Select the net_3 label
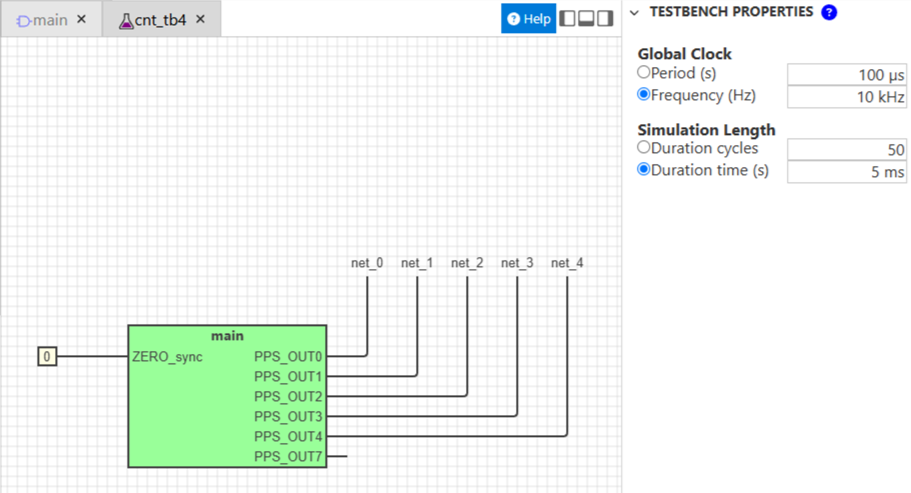Viewport: 911px width, 493px height. click(x=517, y=263)
